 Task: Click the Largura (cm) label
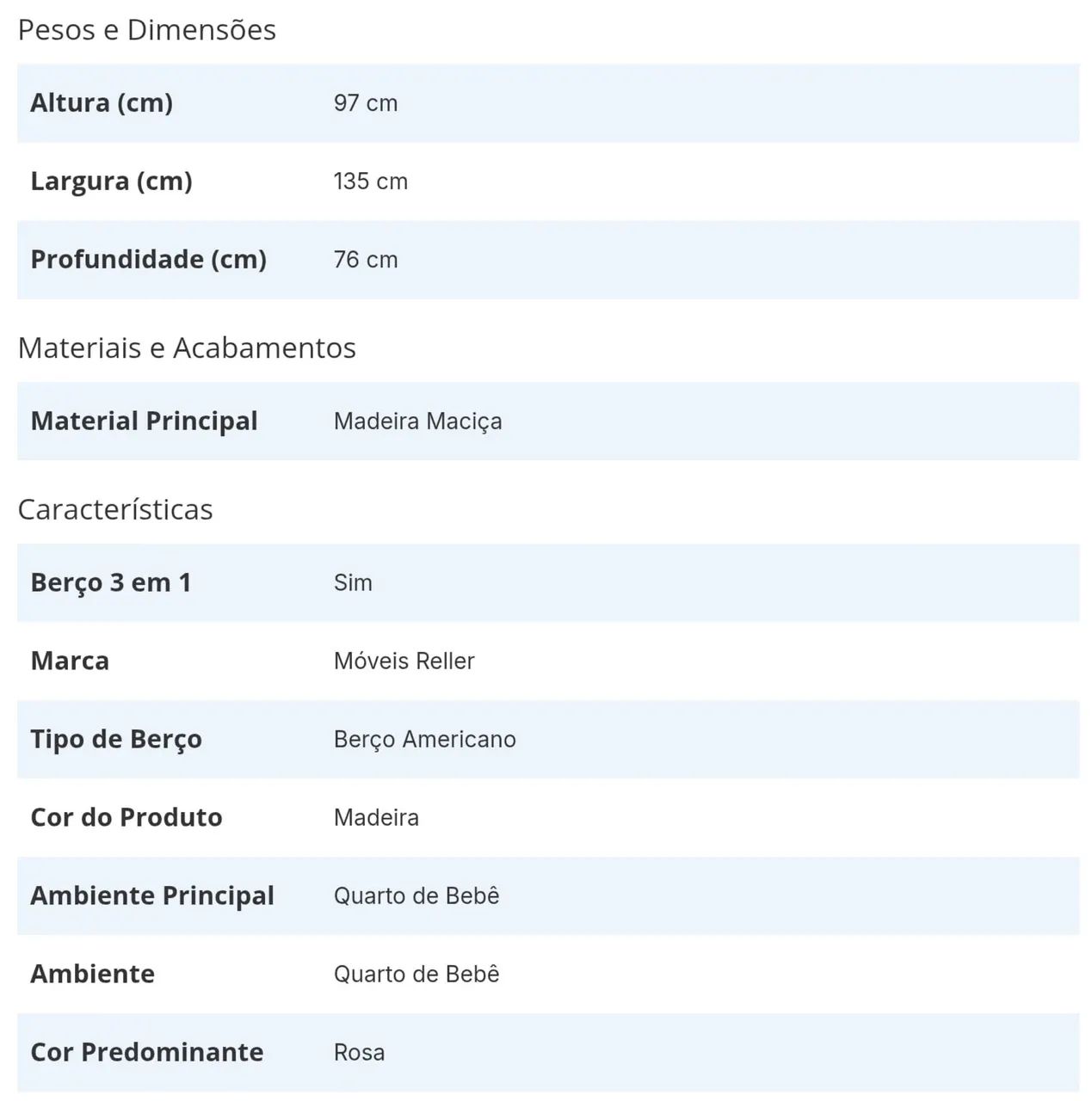tap(111, 181)
